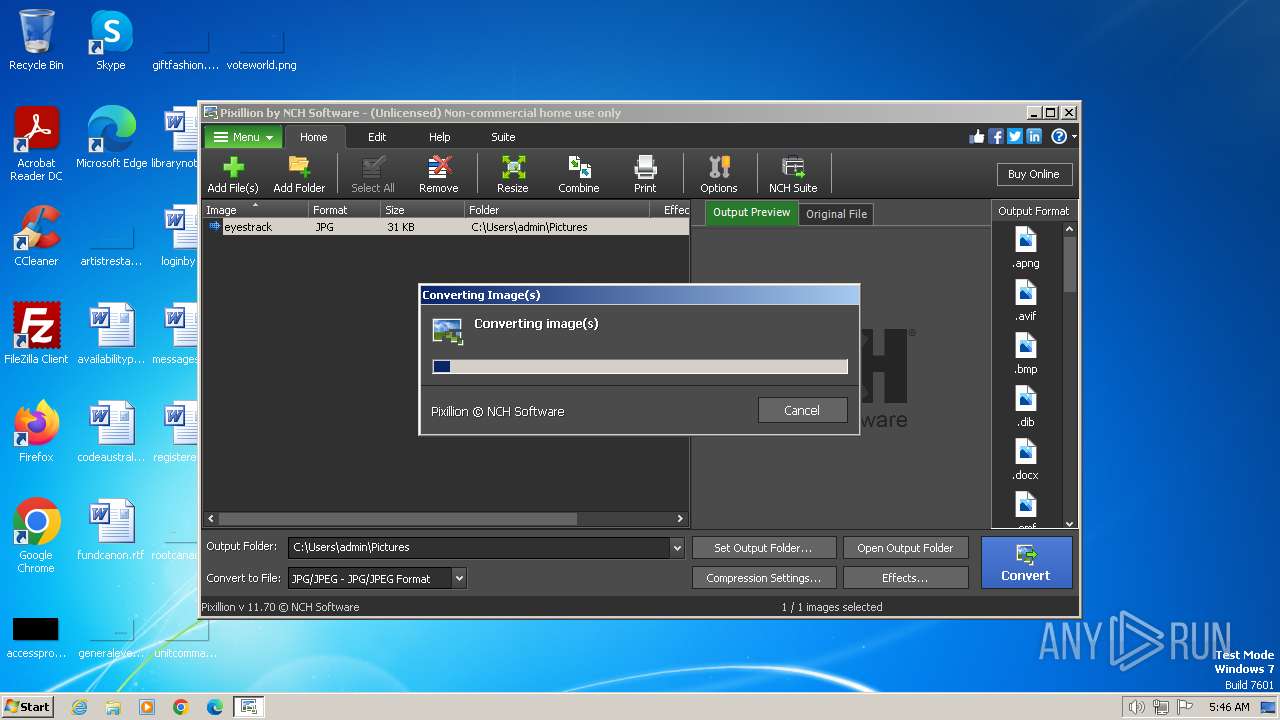Screen dimensions: 1280x720
Task: Click the taskbar volume icon
Action: [x=1136, y=707]
